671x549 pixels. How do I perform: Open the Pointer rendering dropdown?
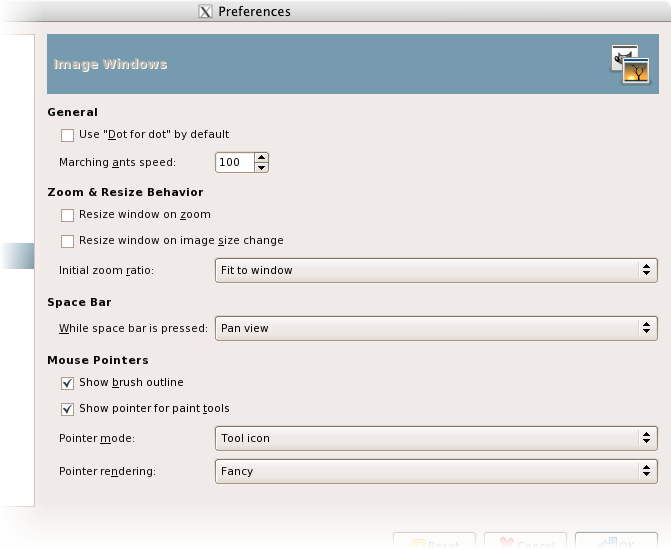[436, 471]
